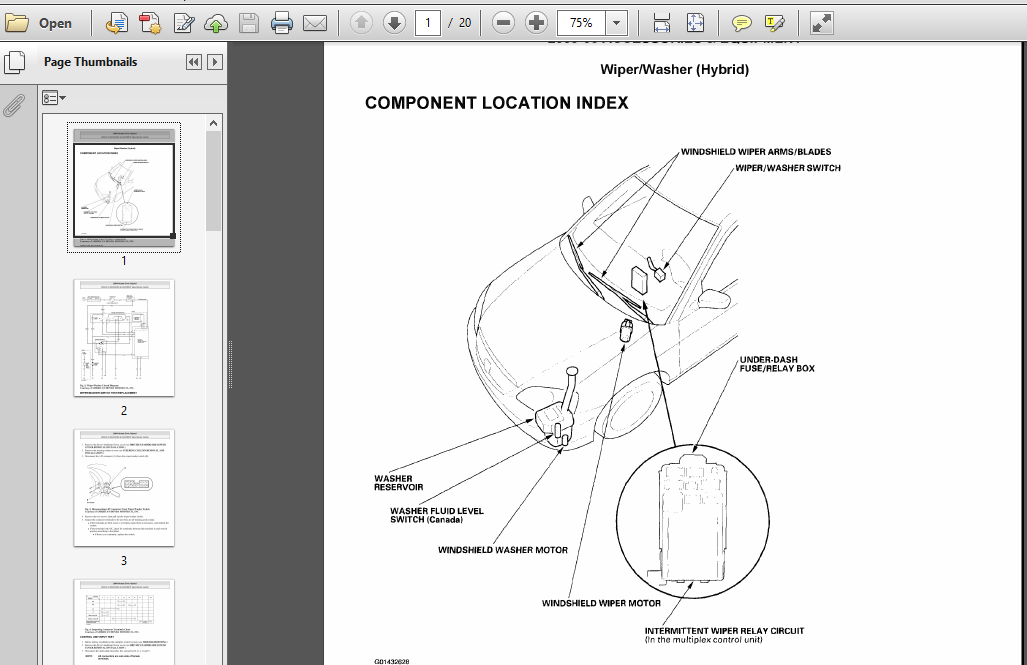This screenshot has width=1027, height=665.
Task: Collapse the thumbnails panel with double-arrow
Action: click(194, 62)
